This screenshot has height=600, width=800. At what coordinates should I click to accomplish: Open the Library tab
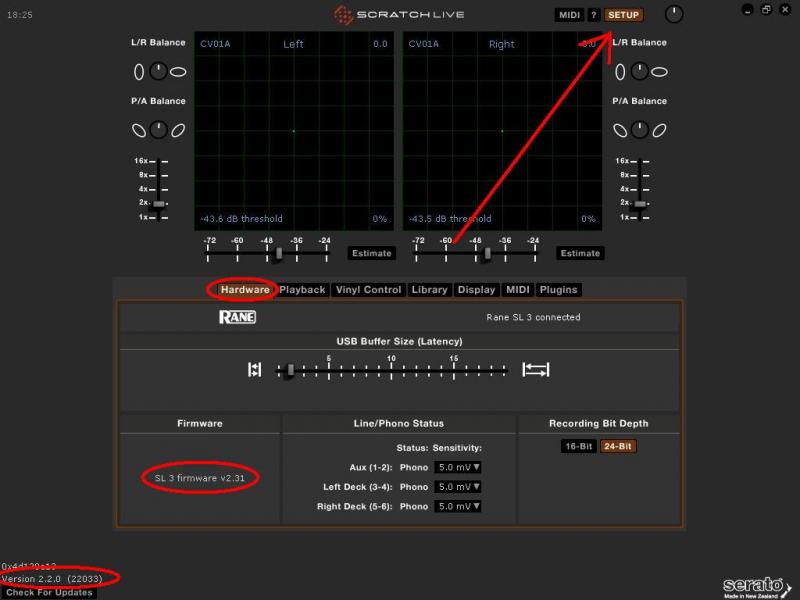[430, 290]
